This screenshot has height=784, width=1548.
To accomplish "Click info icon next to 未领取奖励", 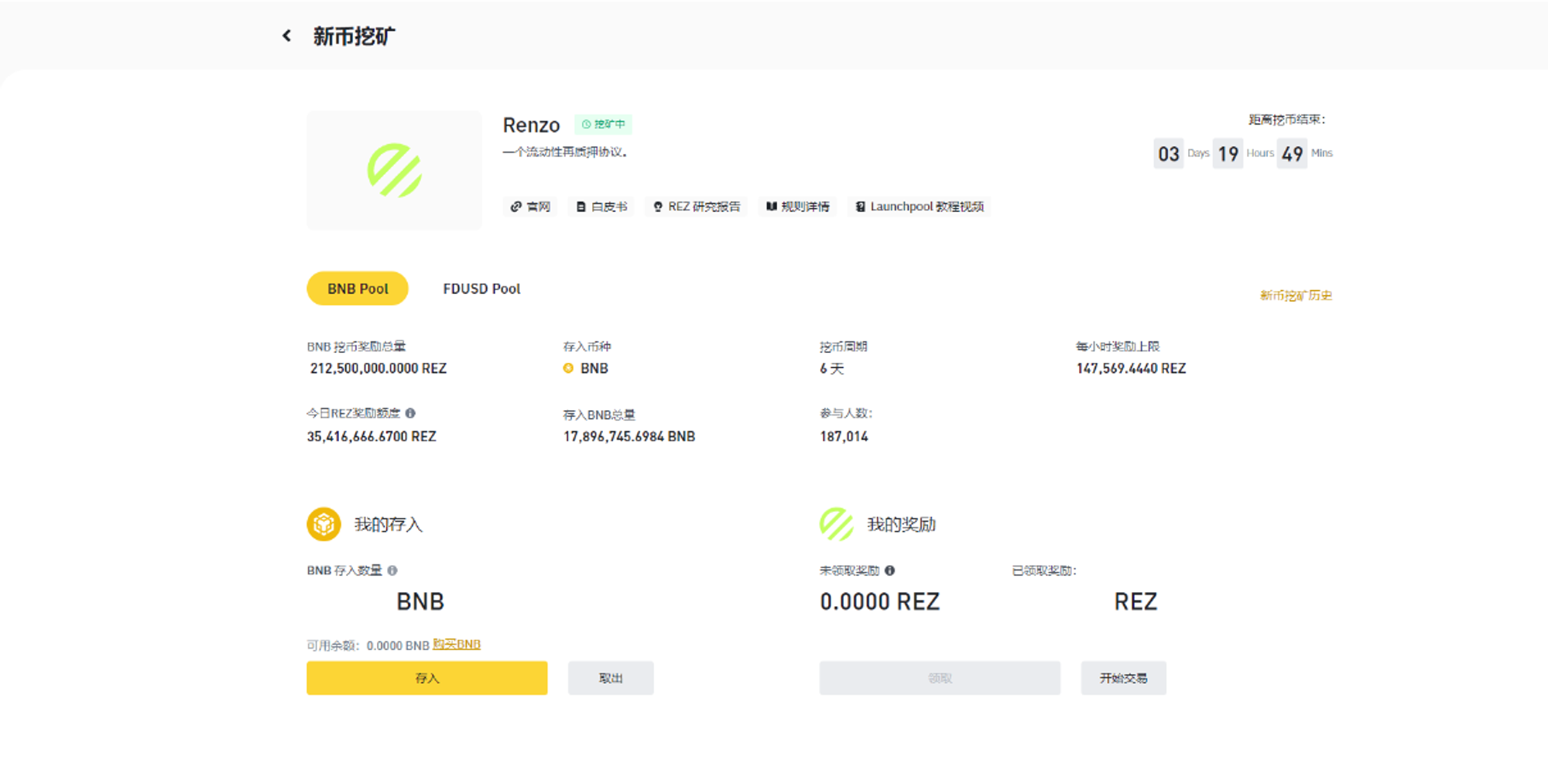I will pyautogui.click(x=890, y=570).
